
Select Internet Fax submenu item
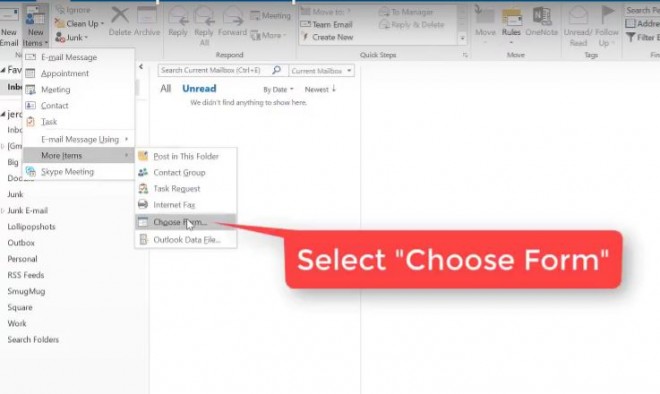point(186,205)
